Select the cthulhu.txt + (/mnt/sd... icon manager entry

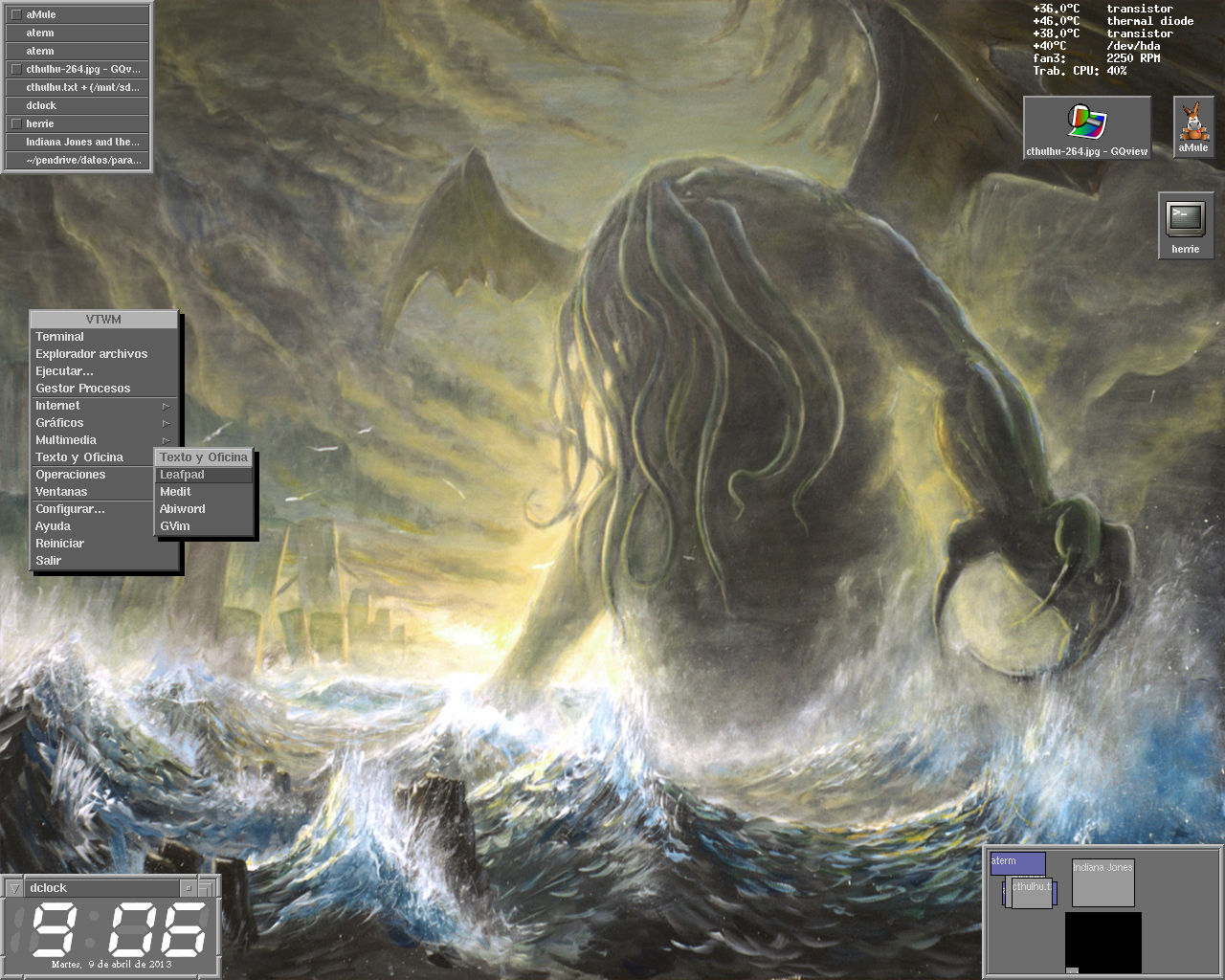pyautogui.click(x=78, y=87)
